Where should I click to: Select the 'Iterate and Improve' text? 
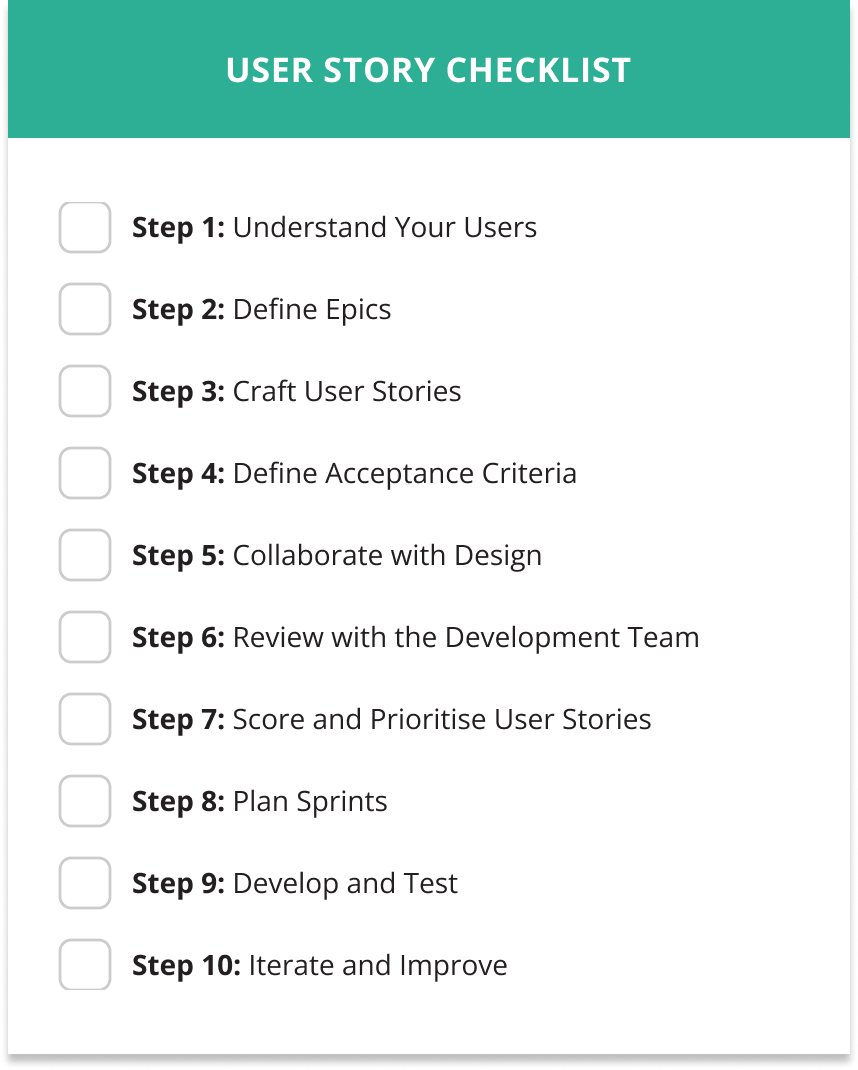377,966
